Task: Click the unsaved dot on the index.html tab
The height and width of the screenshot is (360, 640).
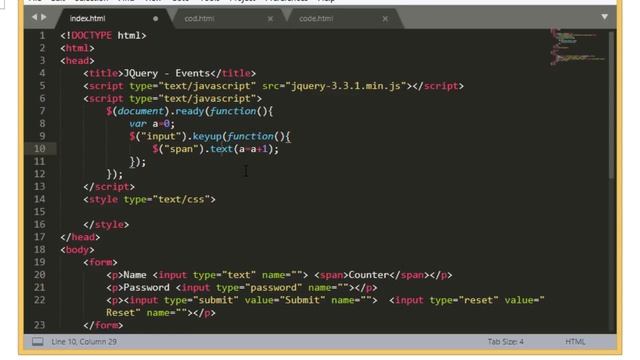Action: 156,19
